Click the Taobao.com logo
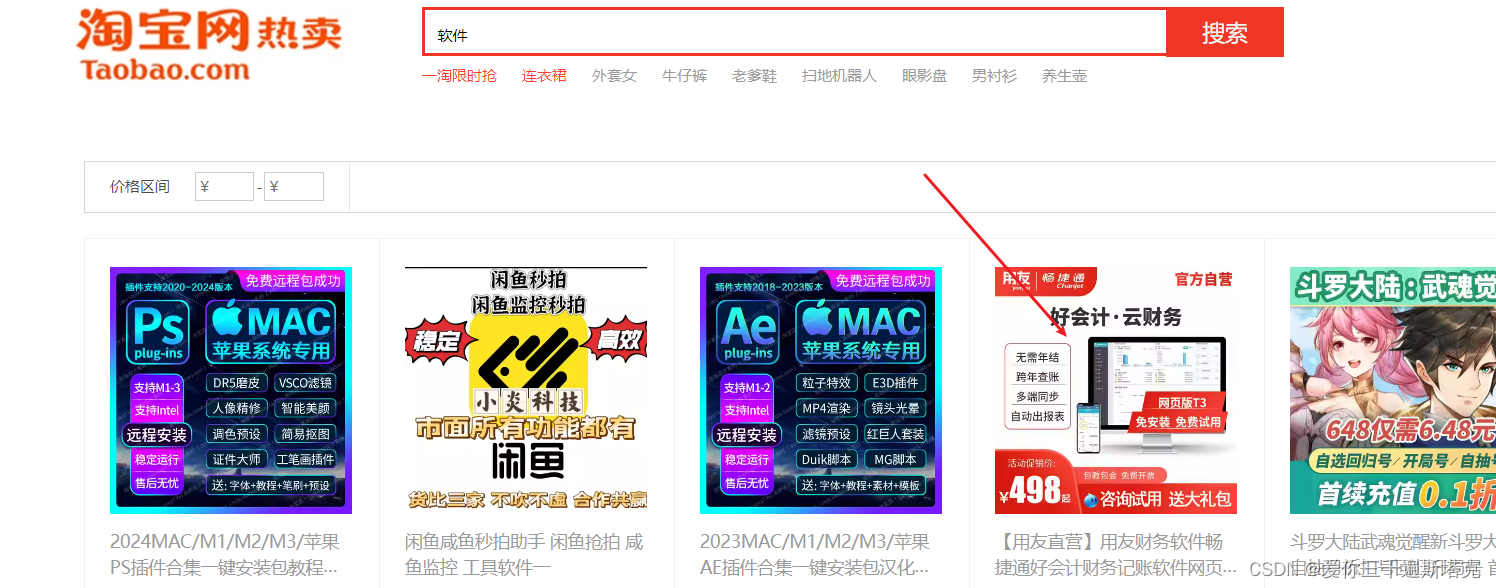1496x588 pixels. [x=209, y=45]
